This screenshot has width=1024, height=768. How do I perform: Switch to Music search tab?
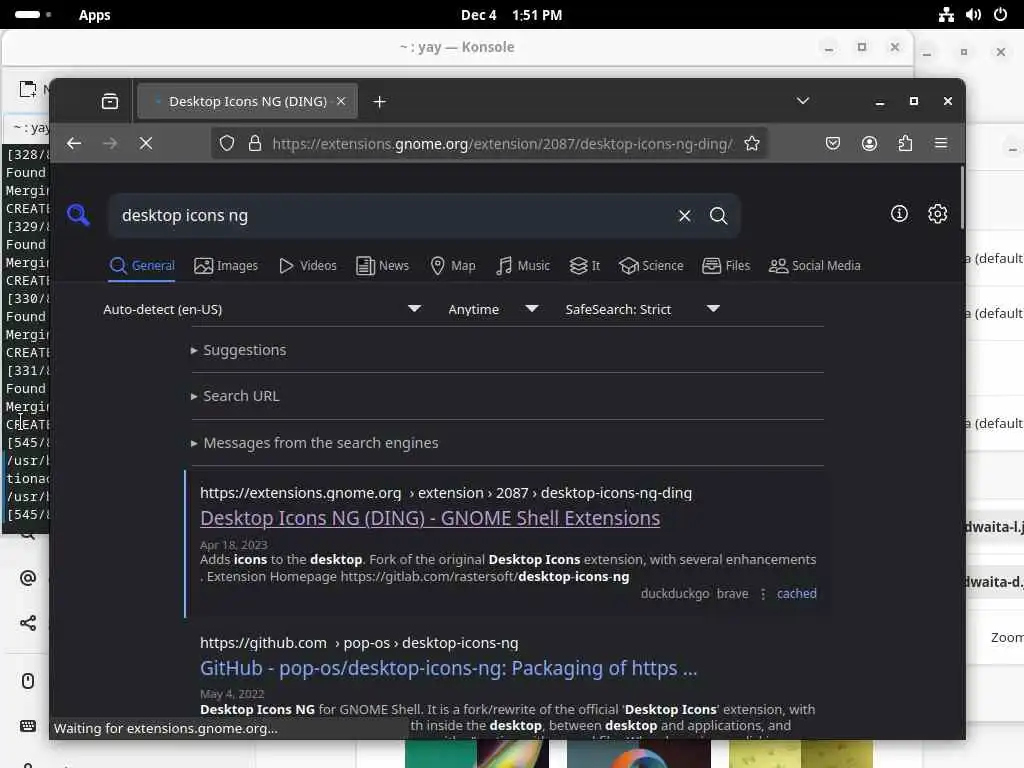pyautogui.click(x=522, y=266)
